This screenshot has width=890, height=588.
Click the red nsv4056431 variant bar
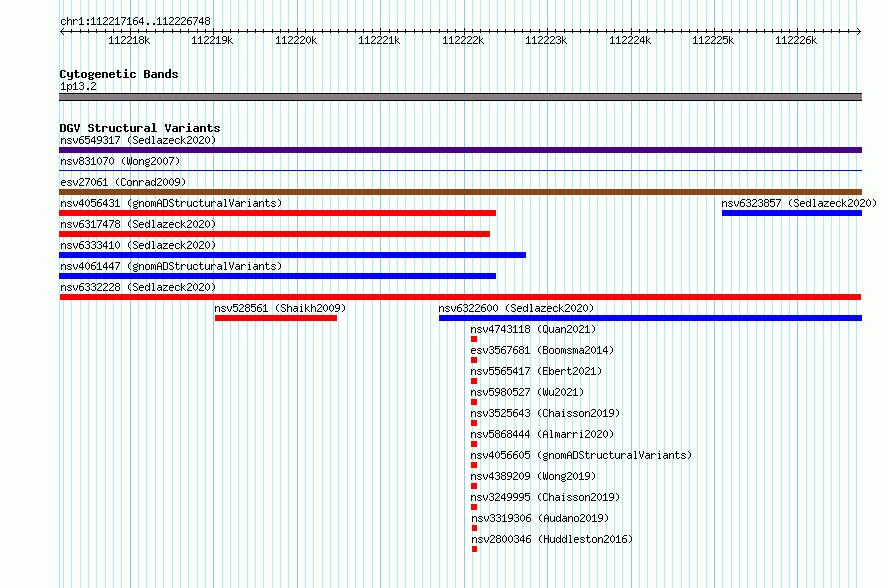coord(278,213)
